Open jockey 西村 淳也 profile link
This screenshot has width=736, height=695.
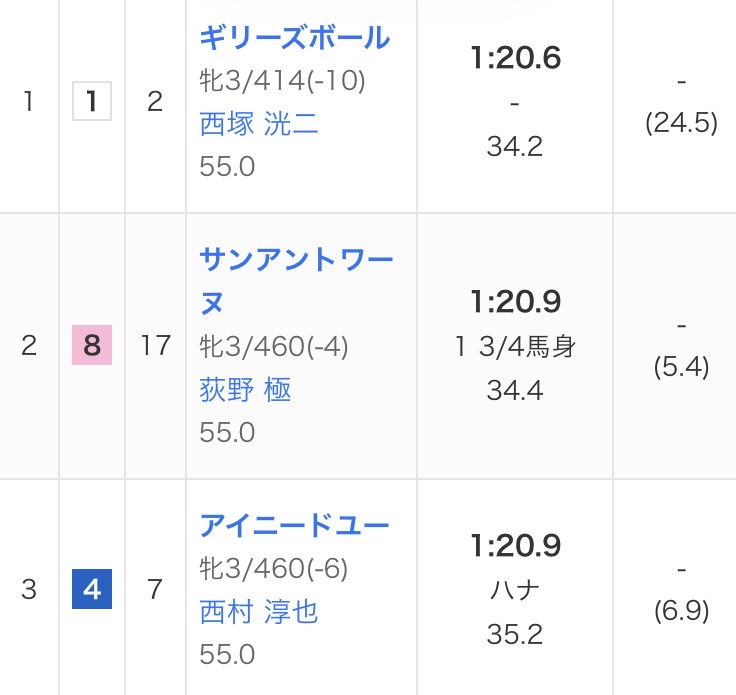coord(259,611)
